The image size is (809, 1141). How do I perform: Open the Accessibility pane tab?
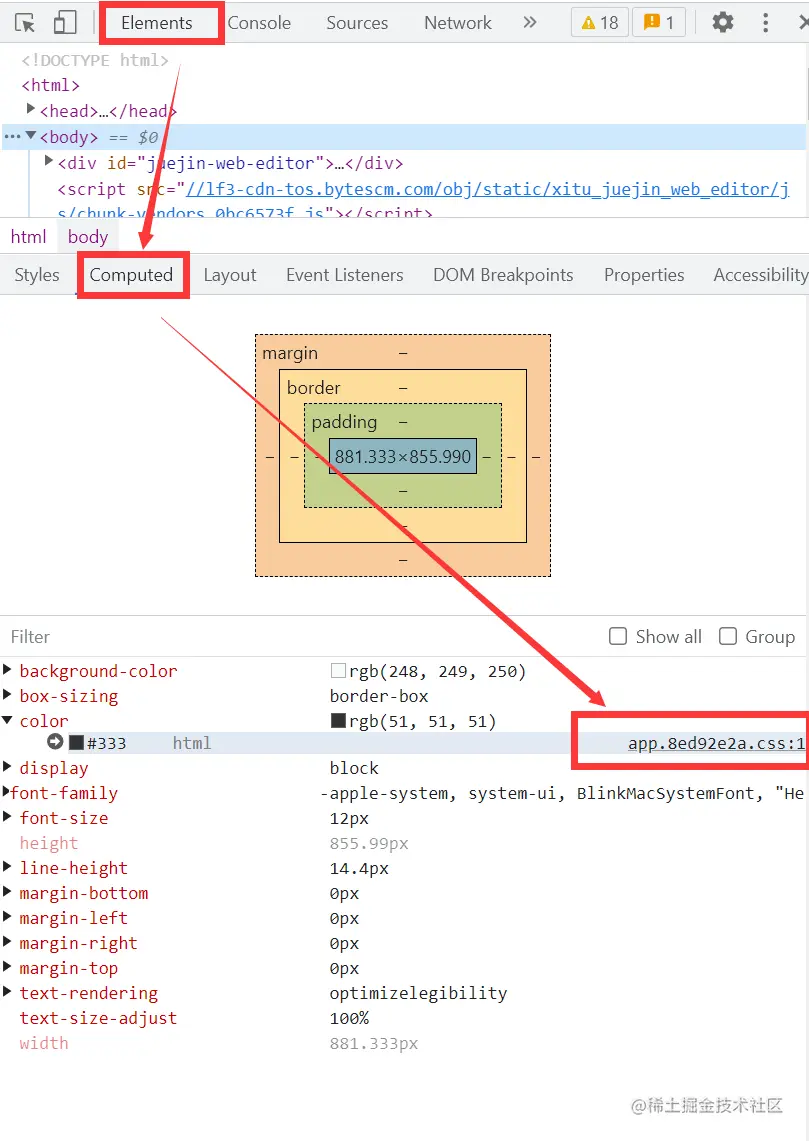760,274
